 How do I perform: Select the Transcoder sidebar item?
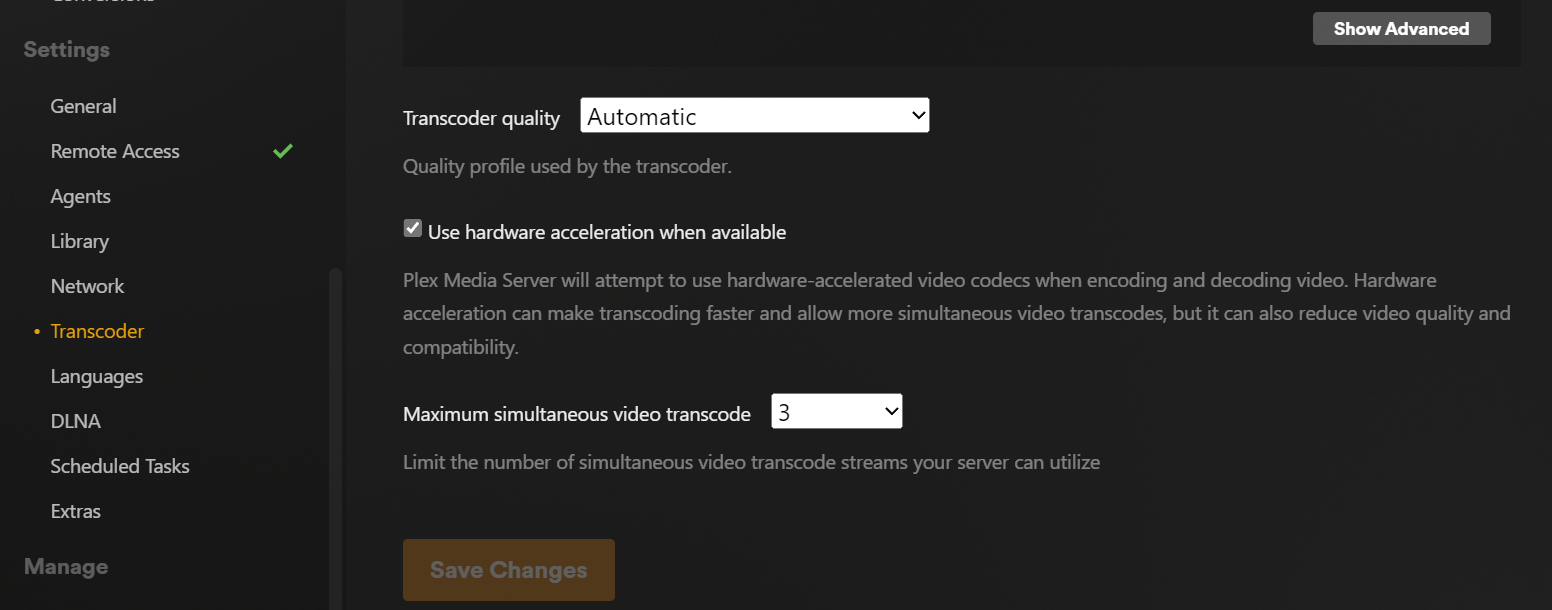click(98, 331)
